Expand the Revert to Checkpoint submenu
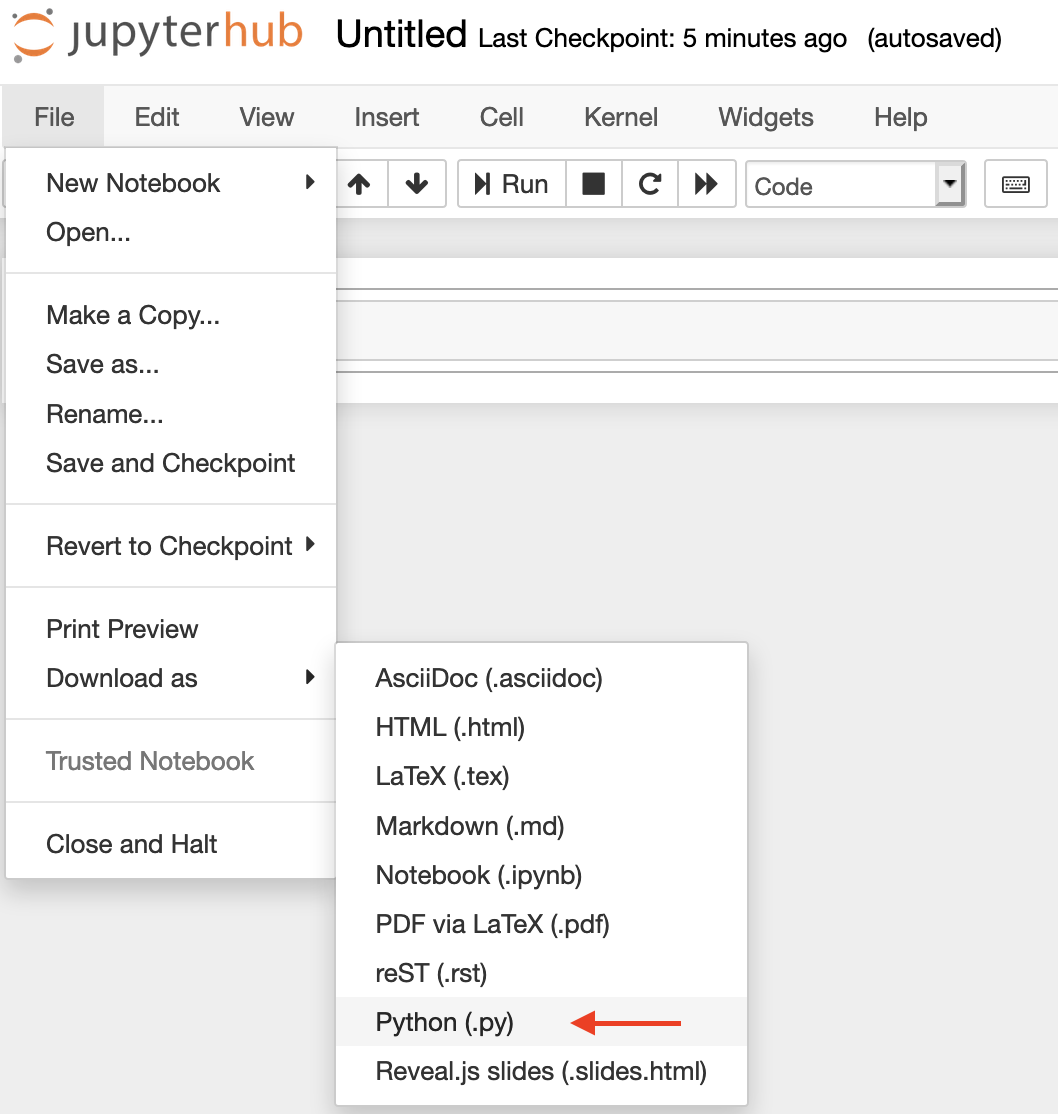The width and height of the screenshot is (1058, 1114). pyautogui.click(x=171, y=546)
